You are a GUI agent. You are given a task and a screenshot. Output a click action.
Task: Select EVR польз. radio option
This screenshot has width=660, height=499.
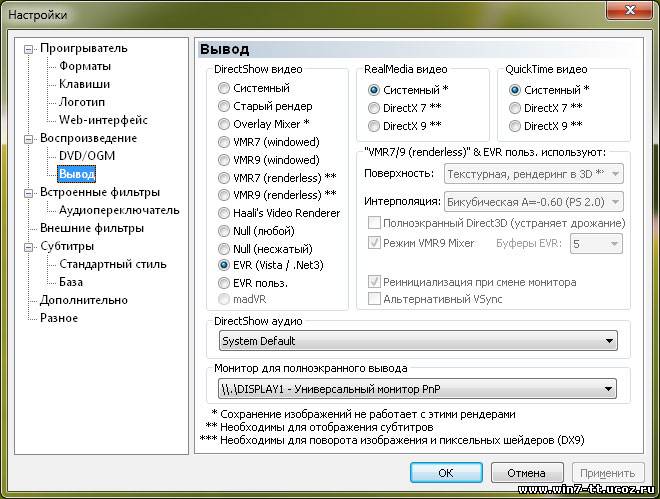point(224,283)
